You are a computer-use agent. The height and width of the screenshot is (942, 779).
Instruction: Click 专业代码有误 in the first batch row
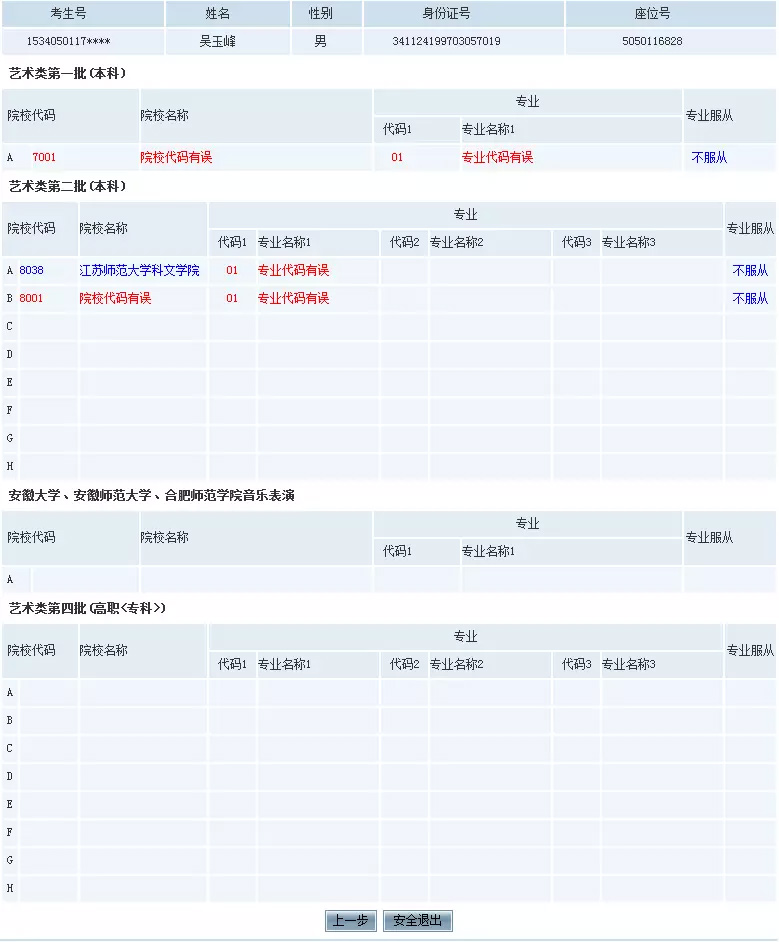click(497, 157)
